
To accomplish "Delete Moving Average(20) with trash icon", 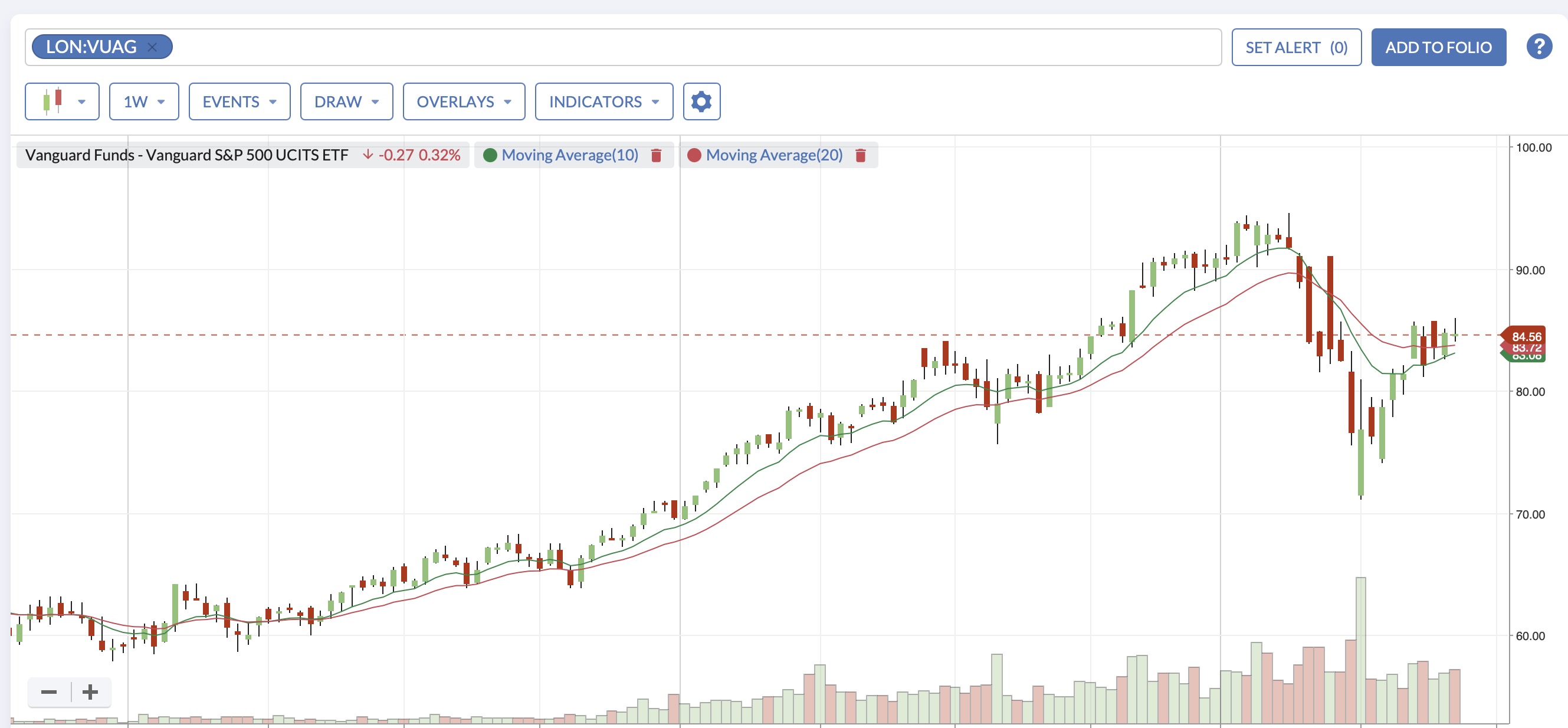I will [860, 155].
